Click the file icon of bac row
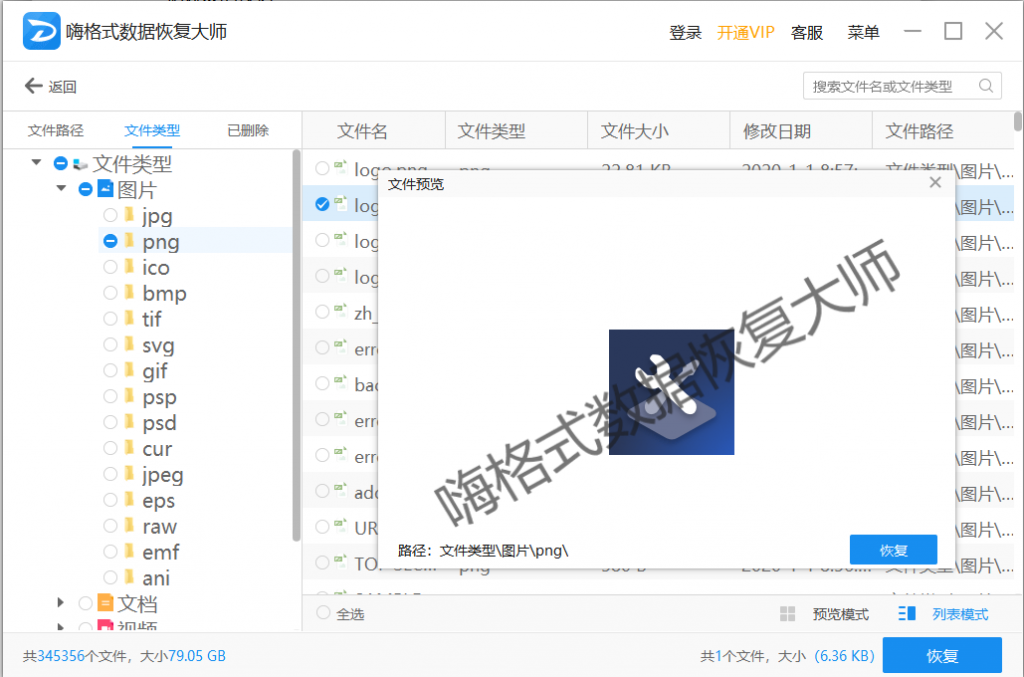This screenshot has width=1024, height=677. coord(340,382)
